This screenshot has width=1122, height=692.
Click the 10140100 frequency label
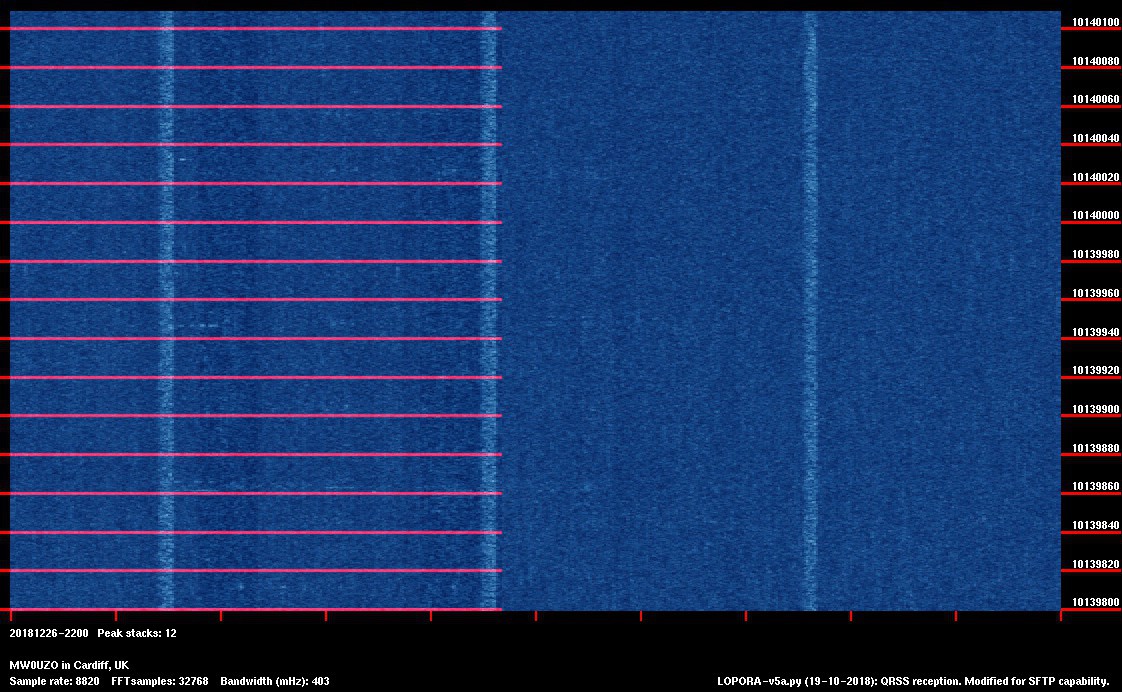point(1095,22)
